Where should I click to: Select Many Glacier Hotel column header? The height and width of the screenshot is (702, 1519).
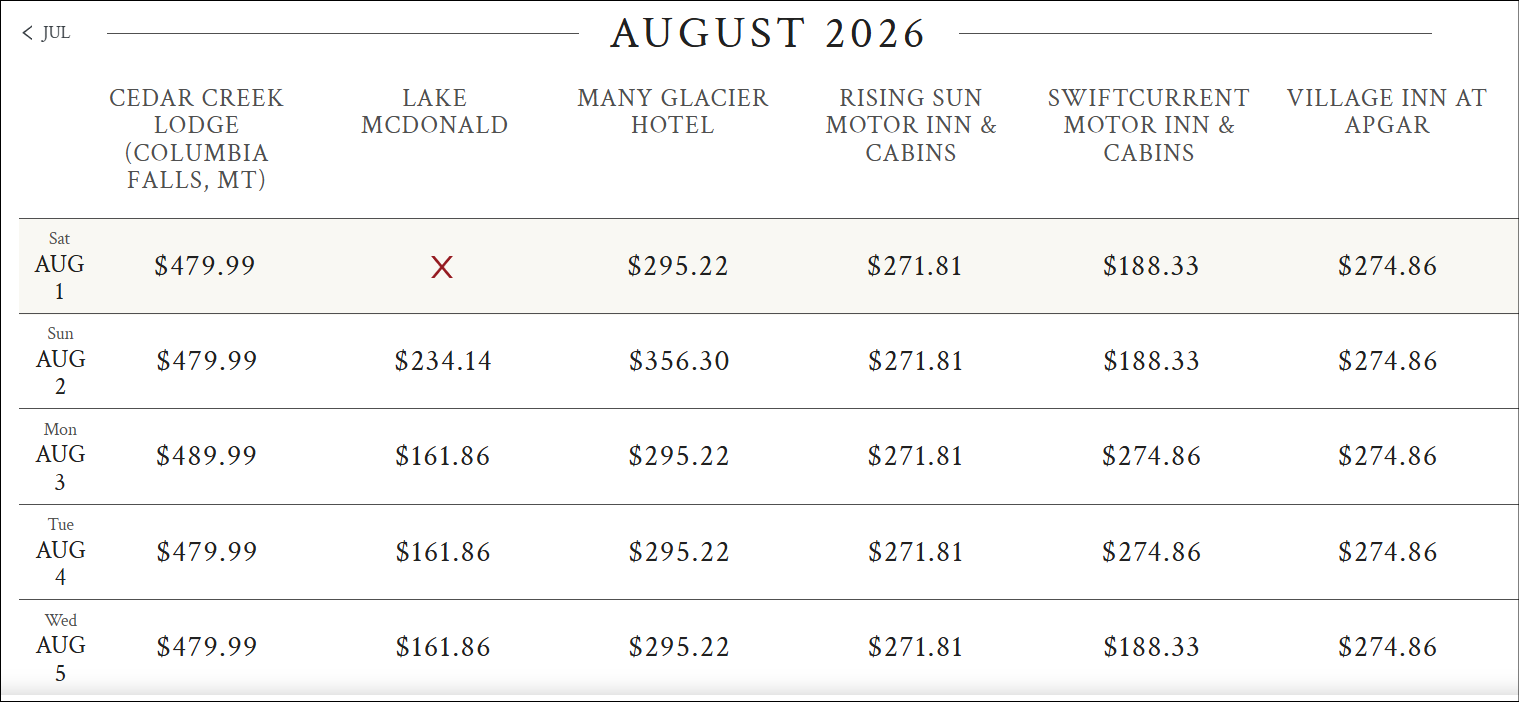(672, 112)
